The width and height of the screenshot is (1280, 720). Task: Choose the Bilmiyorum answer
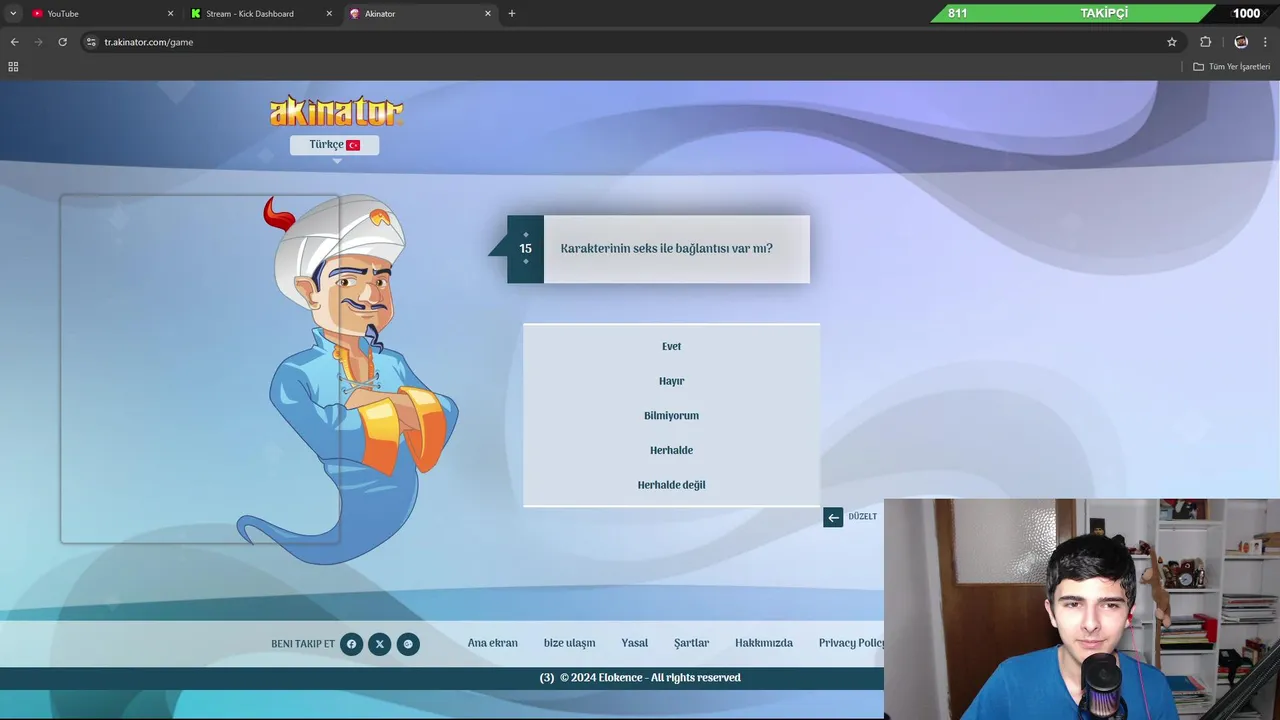pos(671,416)
